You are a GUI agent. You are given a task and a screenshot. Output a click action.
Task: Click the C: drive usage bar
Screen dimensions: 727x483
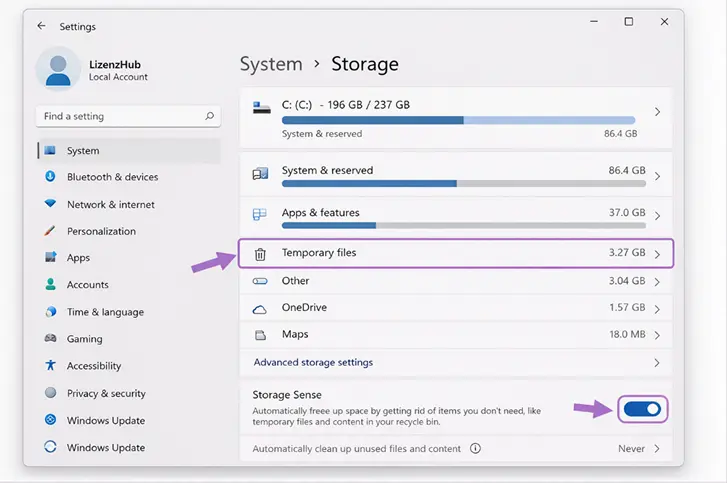click(x=459, y=121)
